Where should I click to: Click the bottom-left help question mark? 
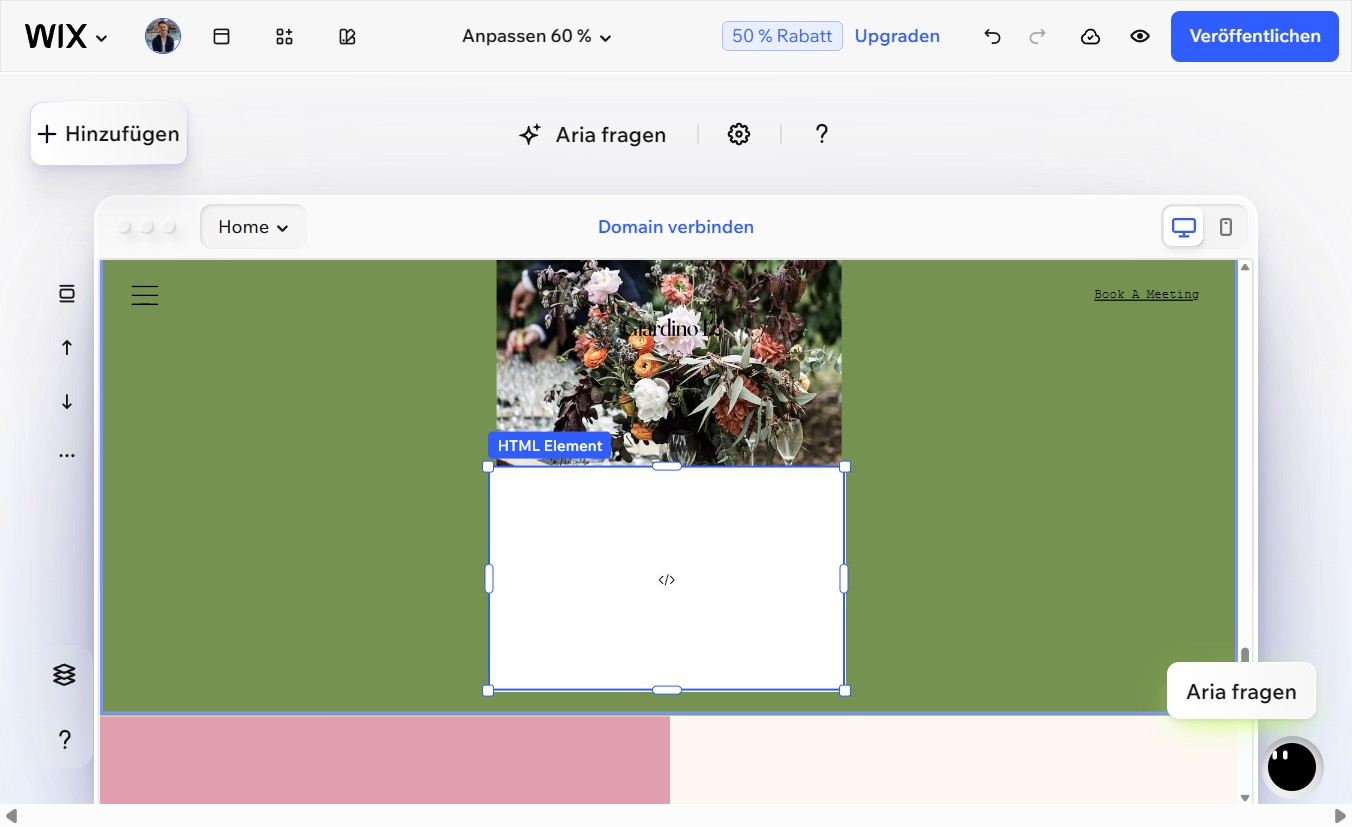point(64,740)
